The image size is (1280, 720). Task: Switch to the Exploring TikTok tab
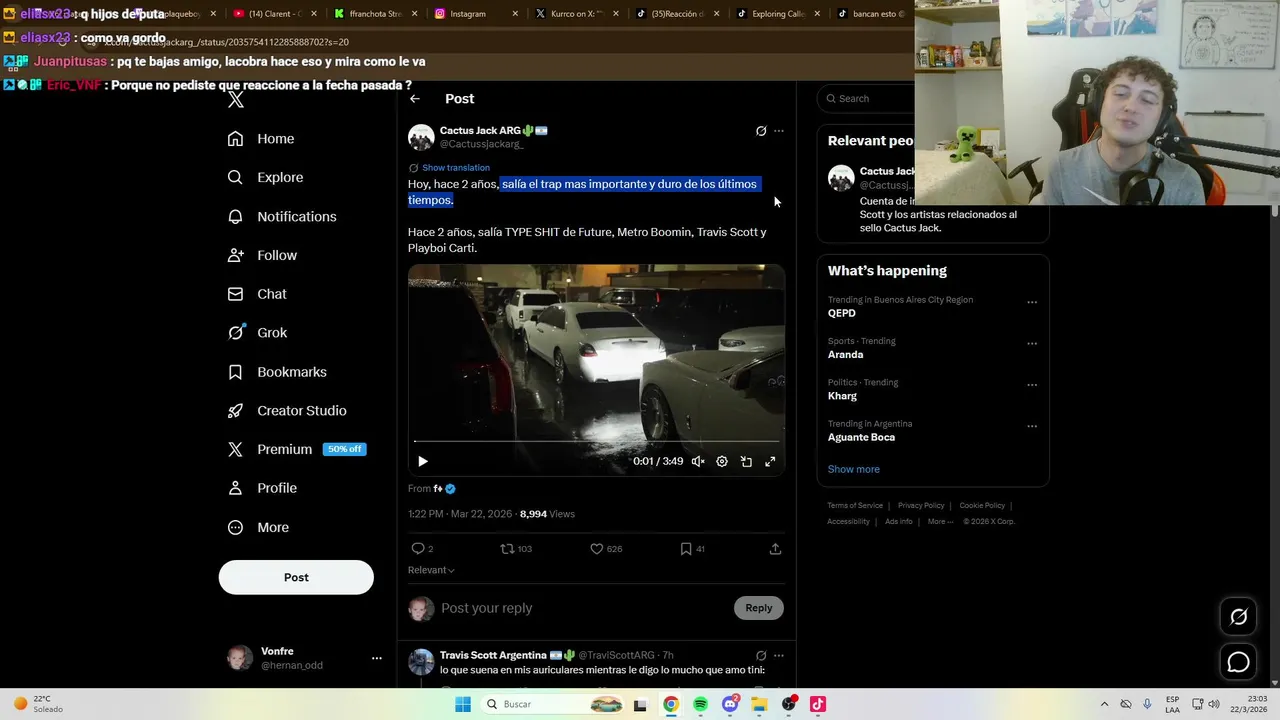pos(777,14)
